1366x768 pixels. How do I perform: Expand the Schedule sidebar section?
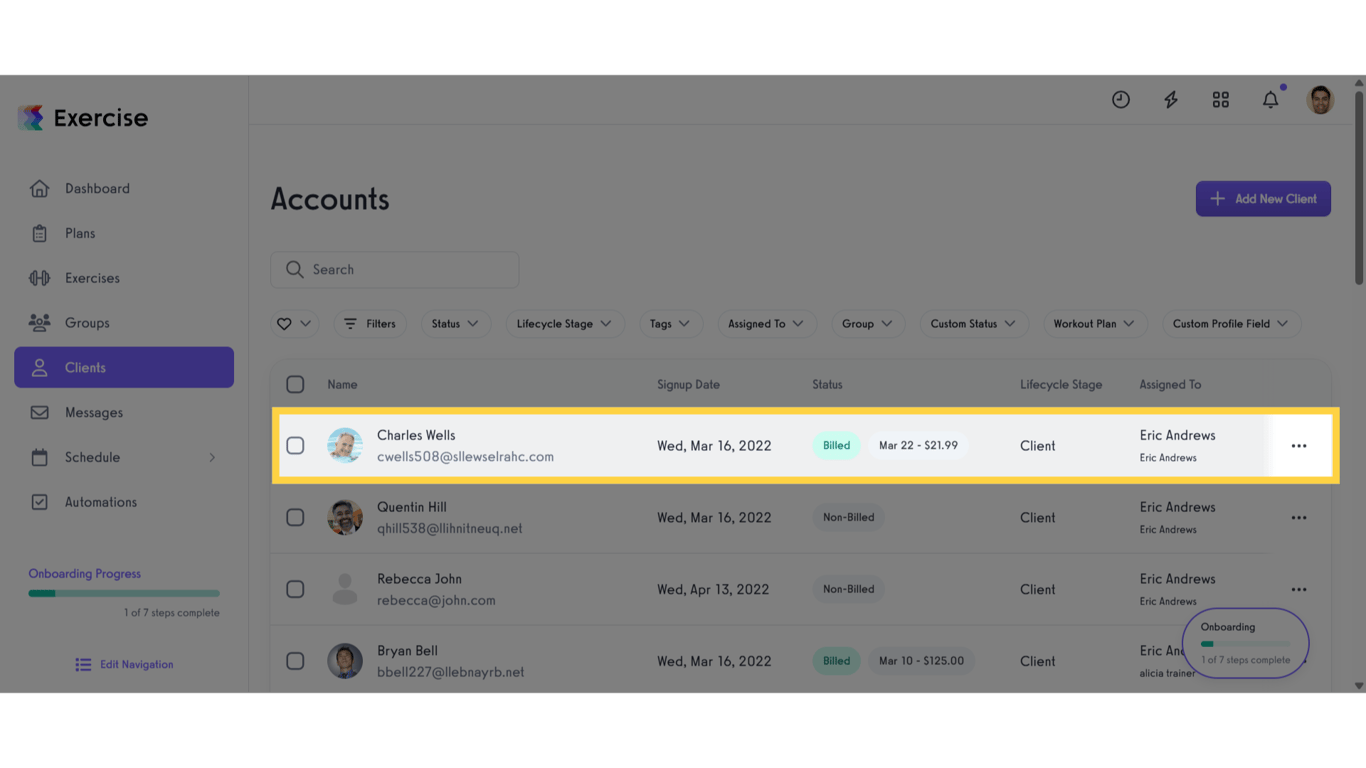point(93,457)
